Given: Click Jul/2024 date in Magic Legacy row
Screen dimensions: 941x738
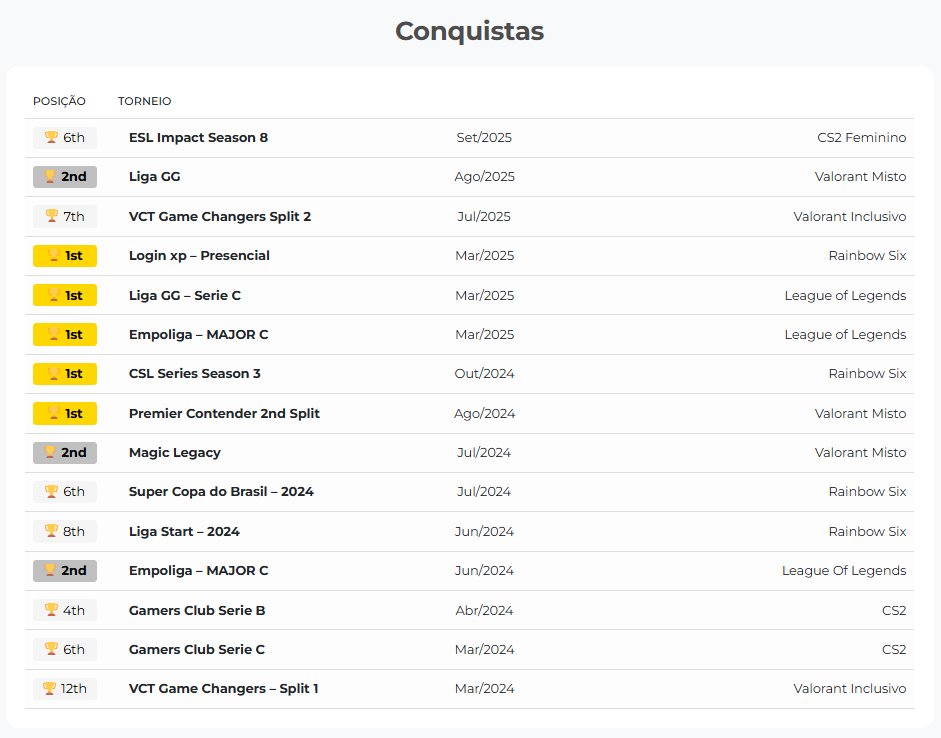Looking at the screenshot, I should tap(484, 452).
